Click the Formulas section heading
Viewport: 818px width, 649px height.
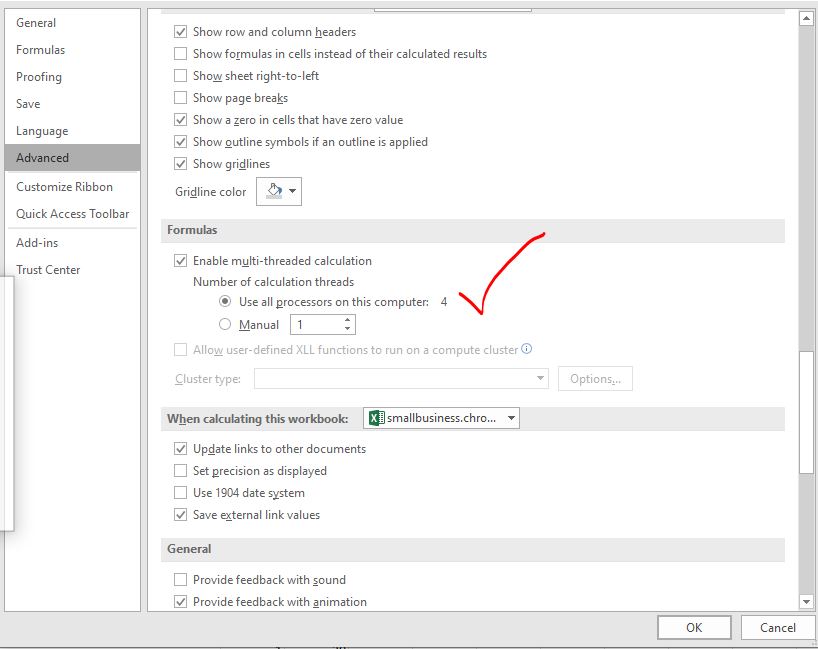tap(192, 230)
